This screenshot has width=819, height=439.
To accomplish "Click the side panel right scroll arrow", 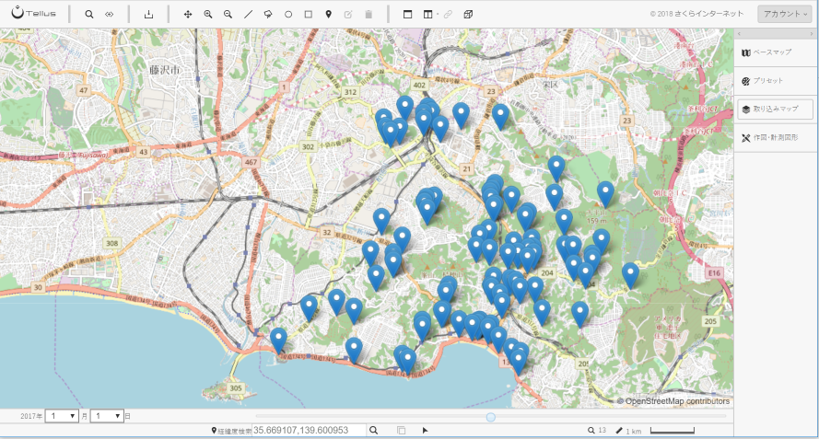I will pyautogui.click(x=810, y=34).
